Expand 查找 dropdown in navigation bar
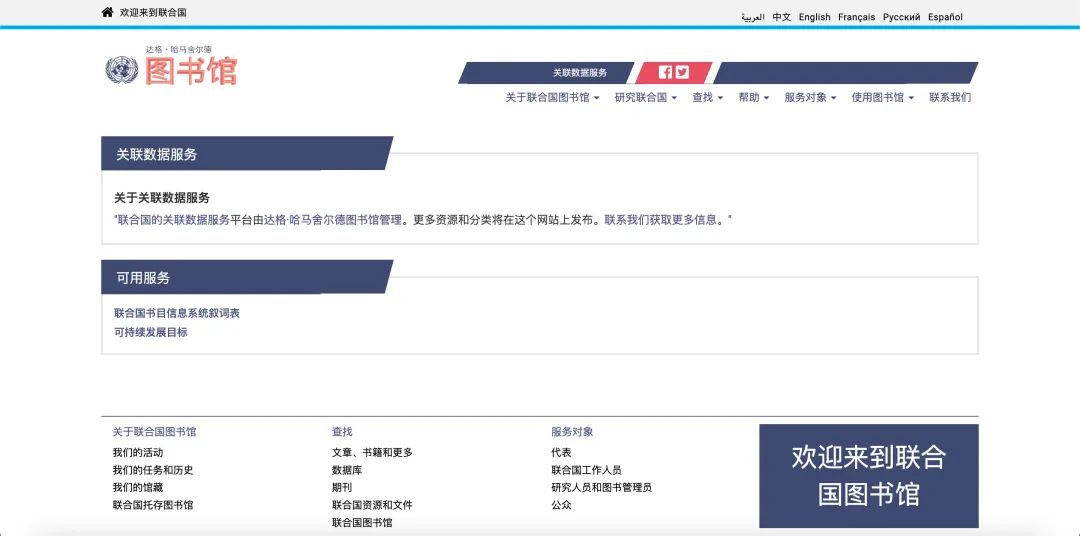The width and height of the screenshot is (1080, 536). [x=707, y=98]
